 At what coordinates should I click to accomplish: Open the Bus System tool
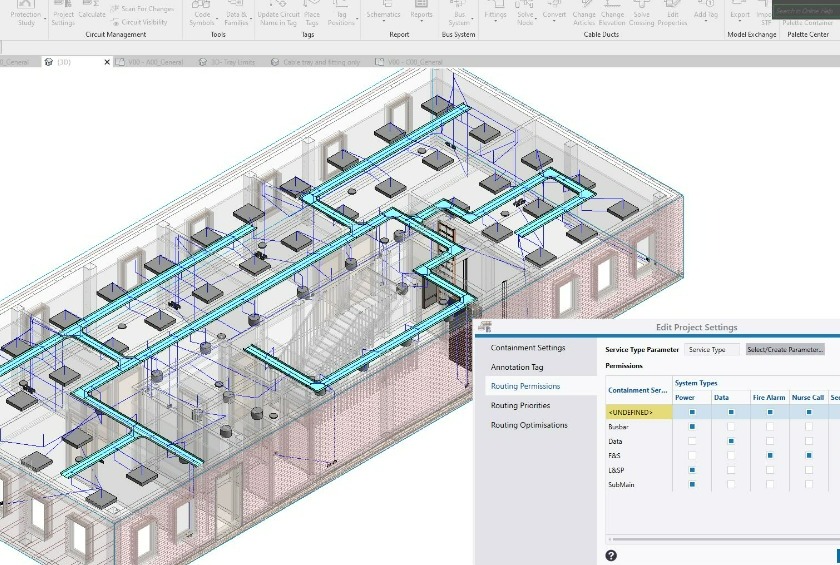tap(459, 13)
